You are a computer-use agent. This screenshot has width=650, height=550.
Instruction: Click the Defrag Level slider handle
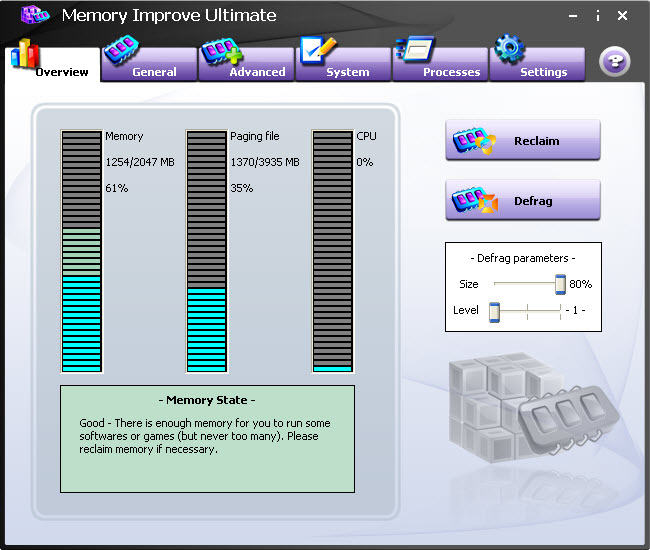click(494, 311)
